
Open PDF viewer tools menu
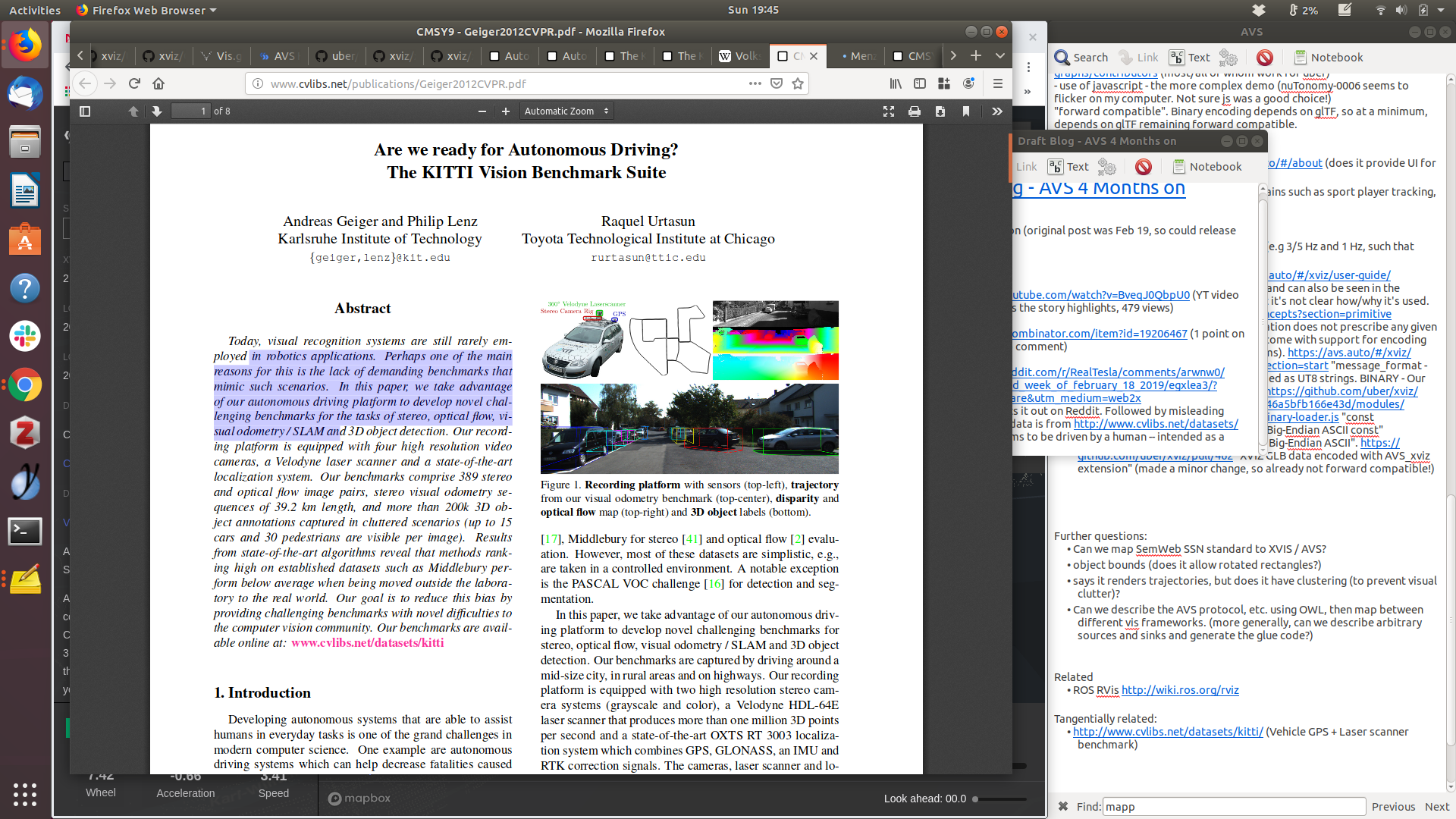coord(997,111)
